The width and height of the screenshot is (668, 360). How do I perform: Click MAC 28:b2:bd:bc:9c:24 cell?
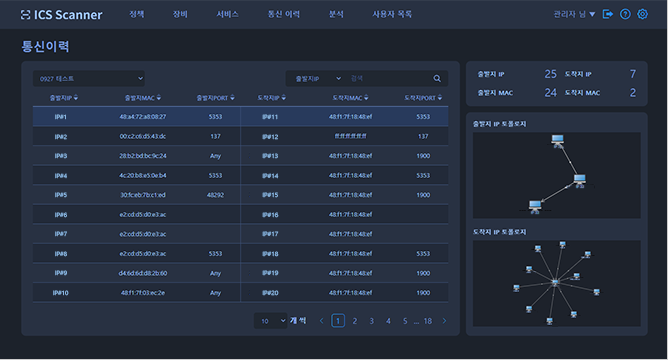point(143,156)
